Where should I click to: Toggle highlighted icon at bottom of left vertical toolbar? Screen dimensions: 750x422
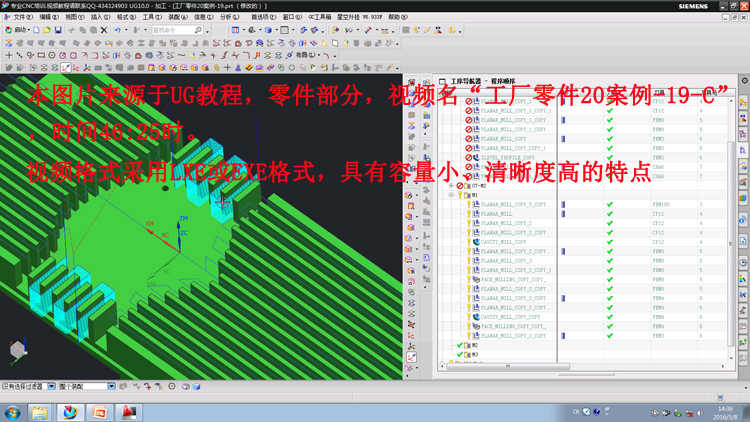[x=411, y=357]
